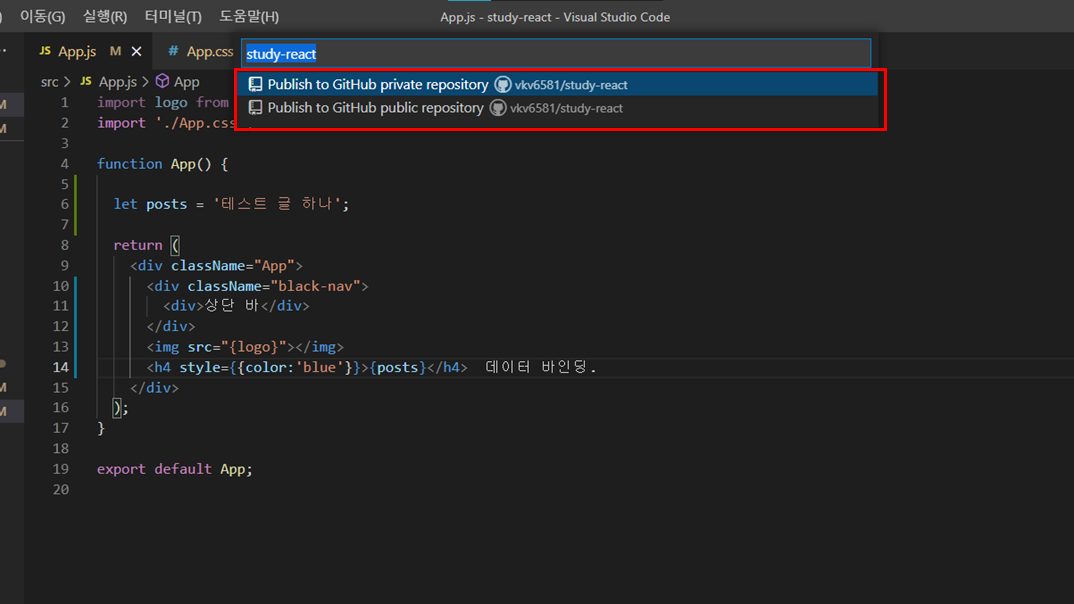
Task: Click GitHub logo beside private option's vkv6581/study-react
Action: 503,84
